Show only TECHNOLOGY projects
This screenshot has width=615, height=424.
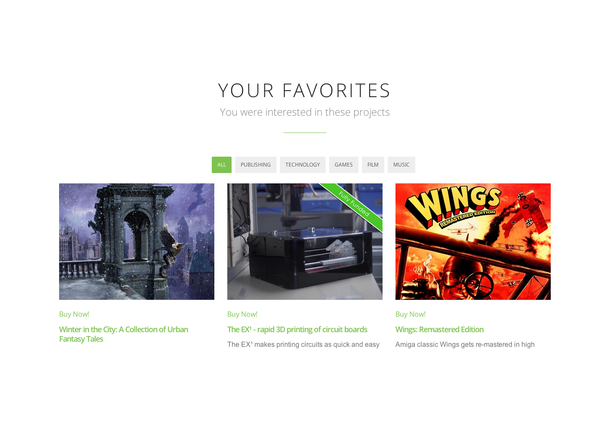(x=302, y=165)
